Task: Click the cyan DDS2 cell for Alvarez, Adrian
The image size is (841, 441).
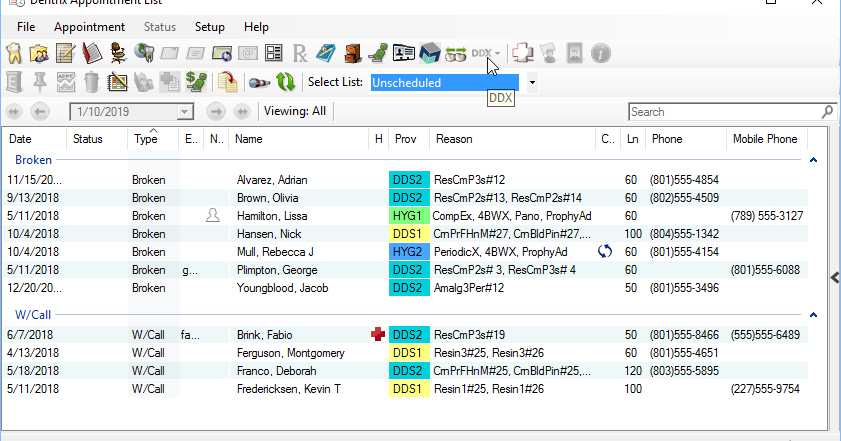Action: [409, 180]
